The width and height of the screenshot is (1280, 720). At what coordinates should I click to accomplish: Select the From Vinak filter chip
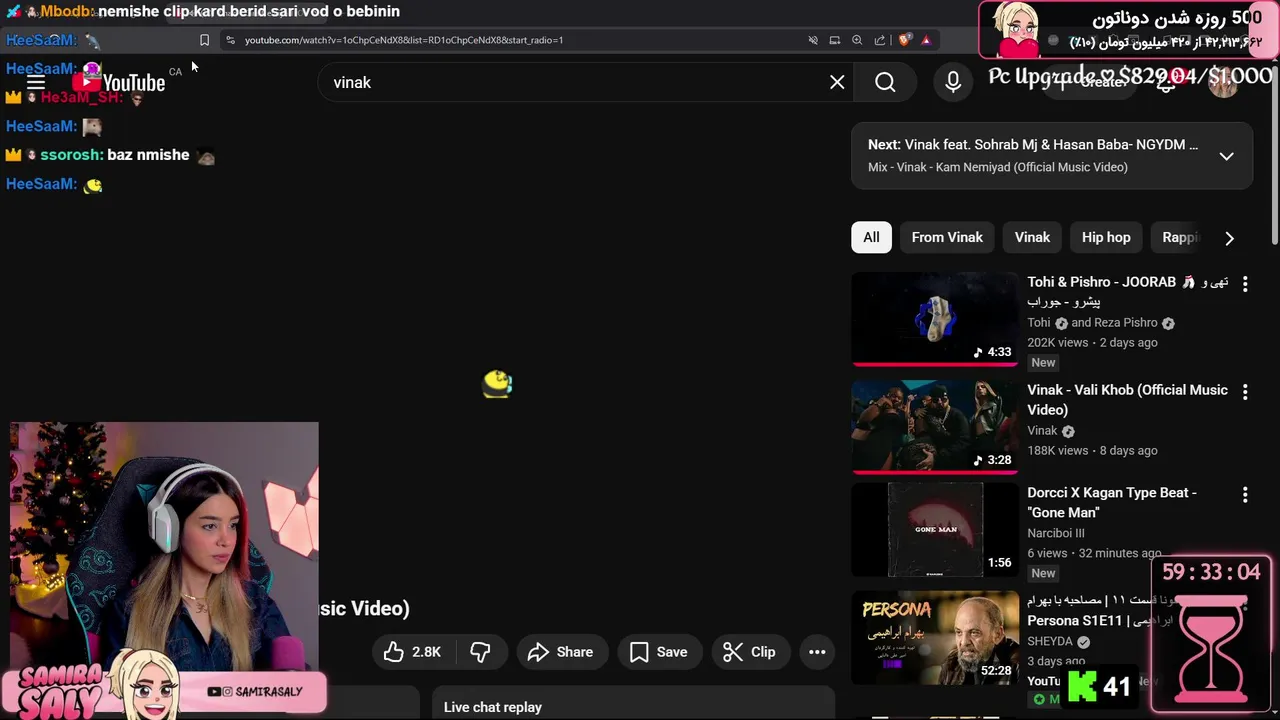947,237
